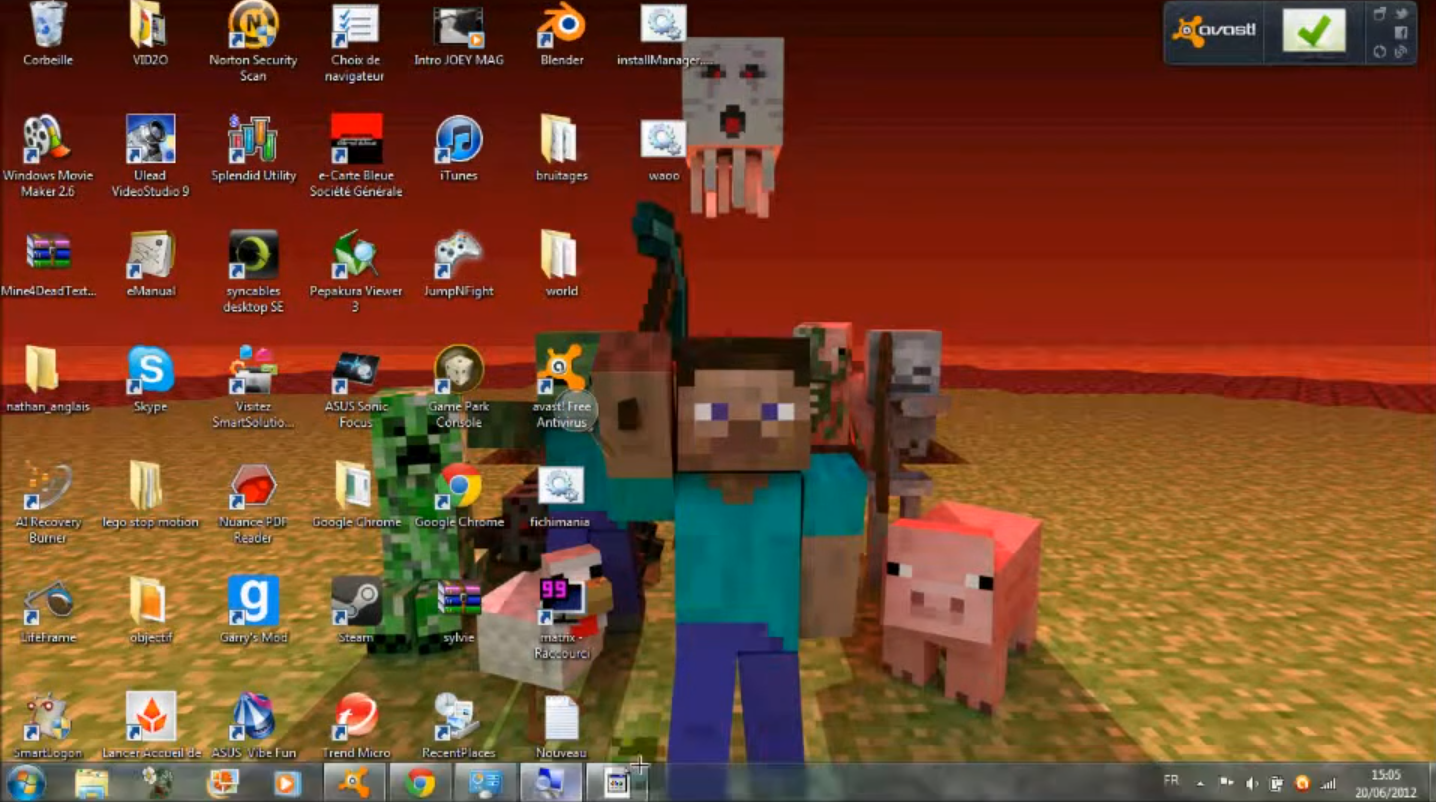
Task: Open the Skype desktop shortcut
Action: coord(151,371)
